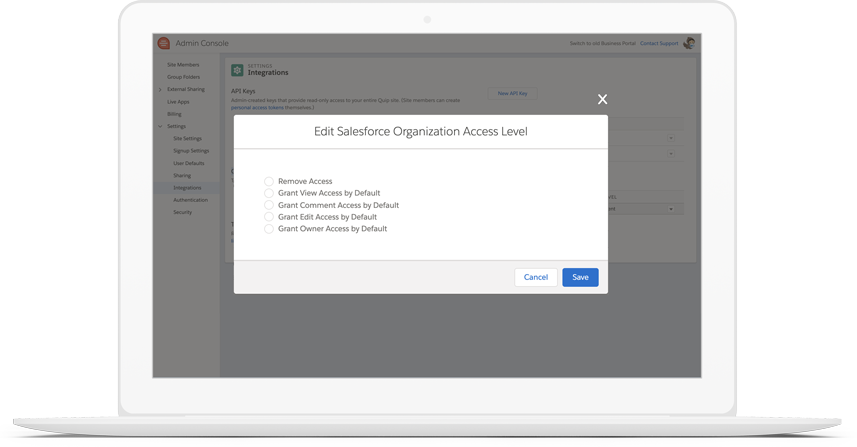Collapse the Settings sidebar section arrow
The width and height of the screenshot is (857, 447).
click(160, 126)
